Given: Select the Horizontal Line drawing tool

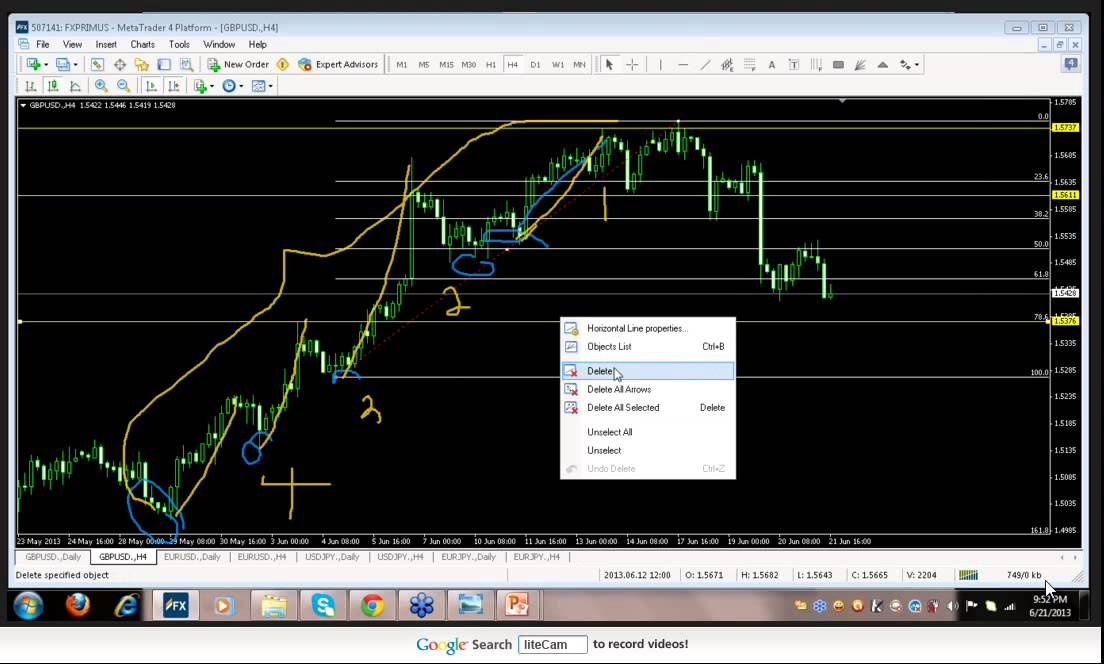Looking at the screenshot, I should click(x=683, y=64).
